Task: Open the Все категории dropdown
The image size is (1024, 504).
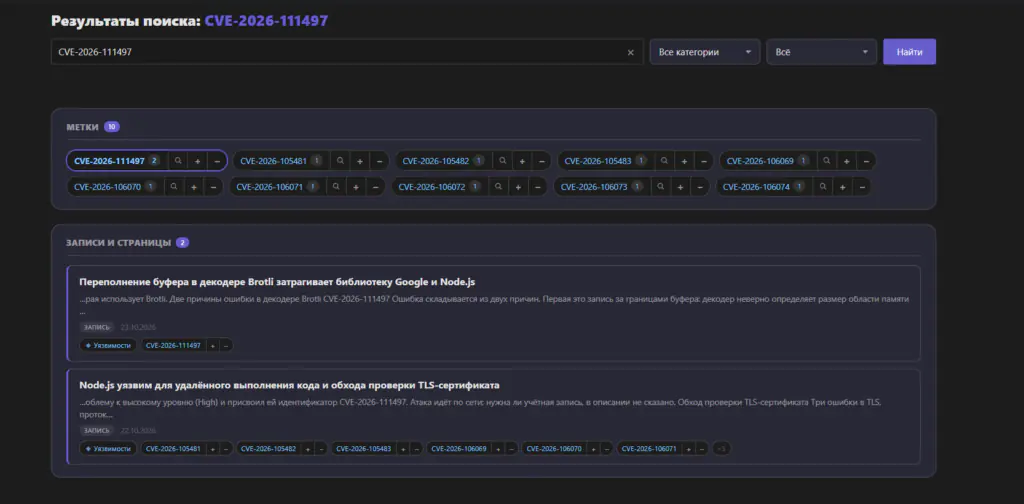Action: [705, 52]
